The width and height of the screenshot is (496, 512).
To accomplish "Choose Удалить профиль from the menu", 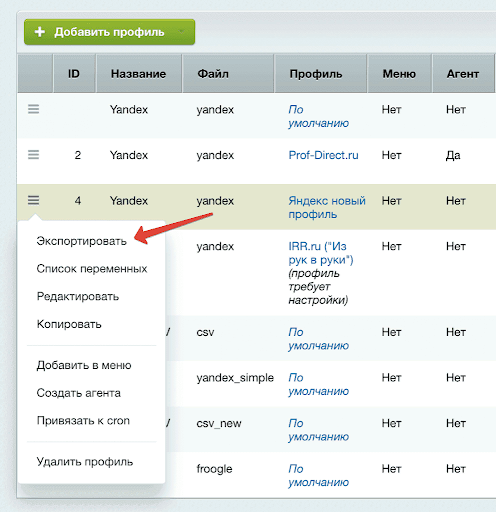I will coord(85,462).
